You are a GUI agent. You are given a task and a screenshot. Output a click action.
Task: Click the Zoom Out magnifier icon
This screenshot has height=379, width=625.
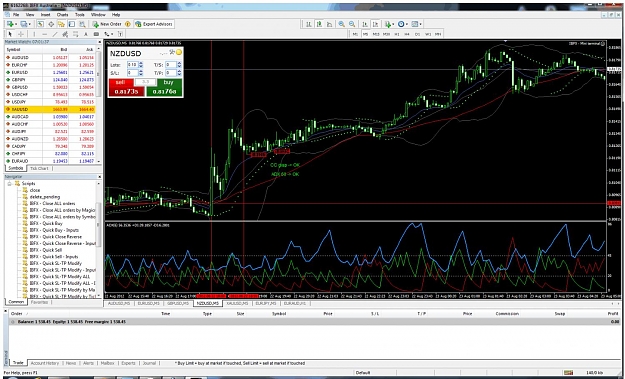tap(352, 24)
